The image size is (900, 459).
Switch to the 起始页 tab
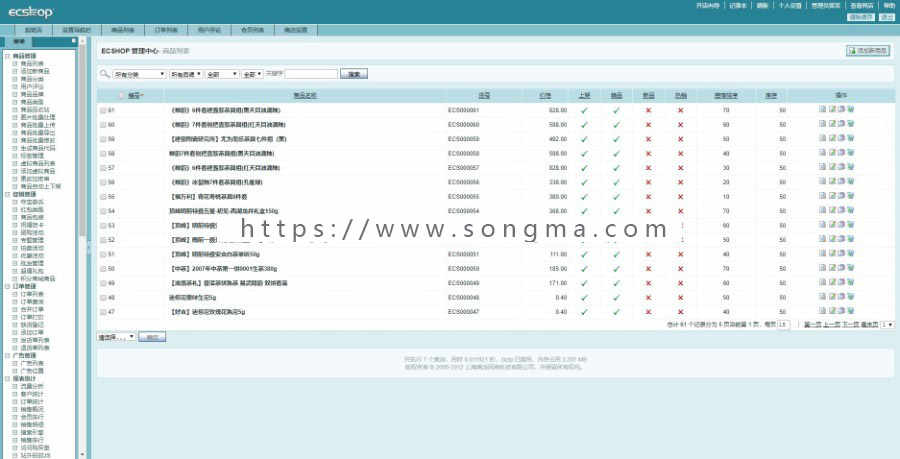pos(33,30)
